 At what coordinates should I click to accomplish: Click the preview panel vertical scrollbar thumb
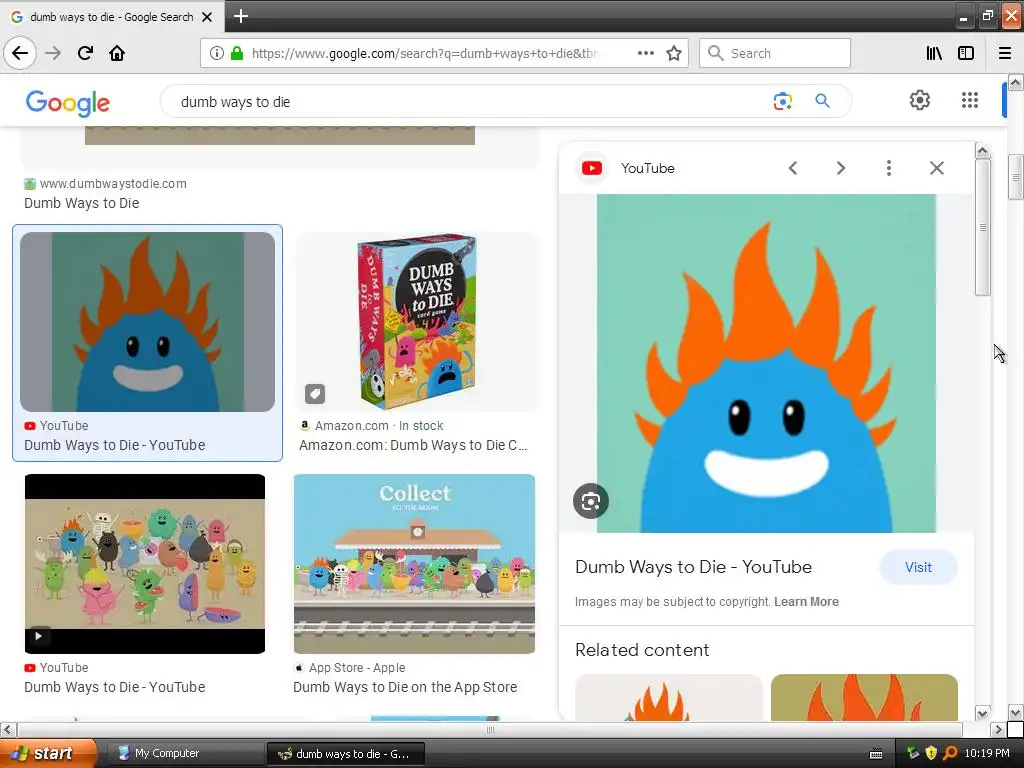click(x=983, y=227)
